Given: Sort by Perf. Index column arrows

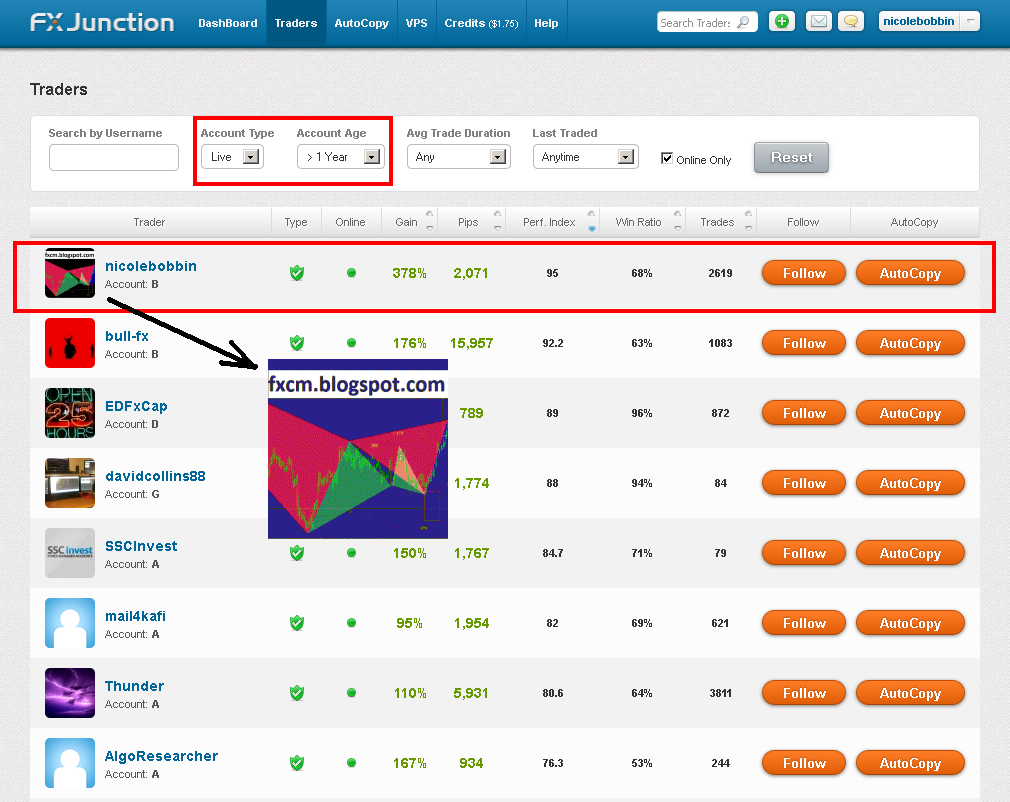Looking at the screenshot, I should point(591,221).
